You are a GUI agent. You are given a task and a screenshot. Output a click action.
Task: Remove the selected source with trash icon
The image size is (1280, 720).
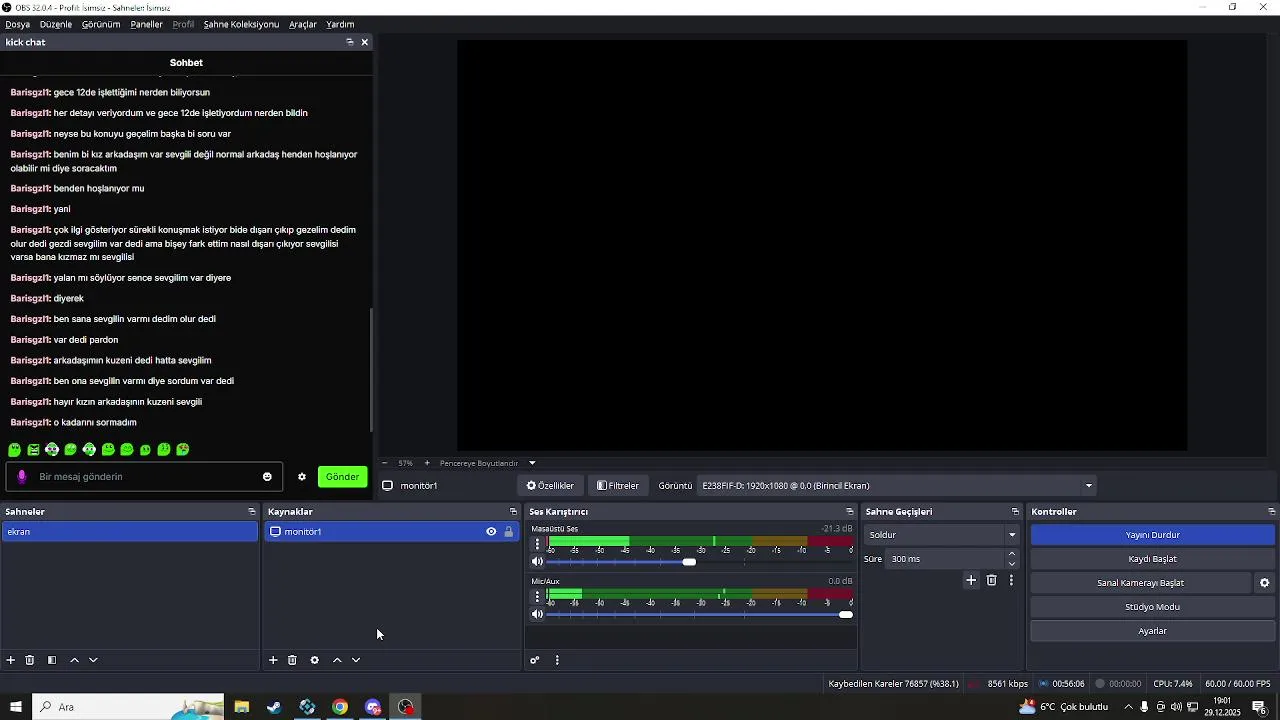coord(292,660)
